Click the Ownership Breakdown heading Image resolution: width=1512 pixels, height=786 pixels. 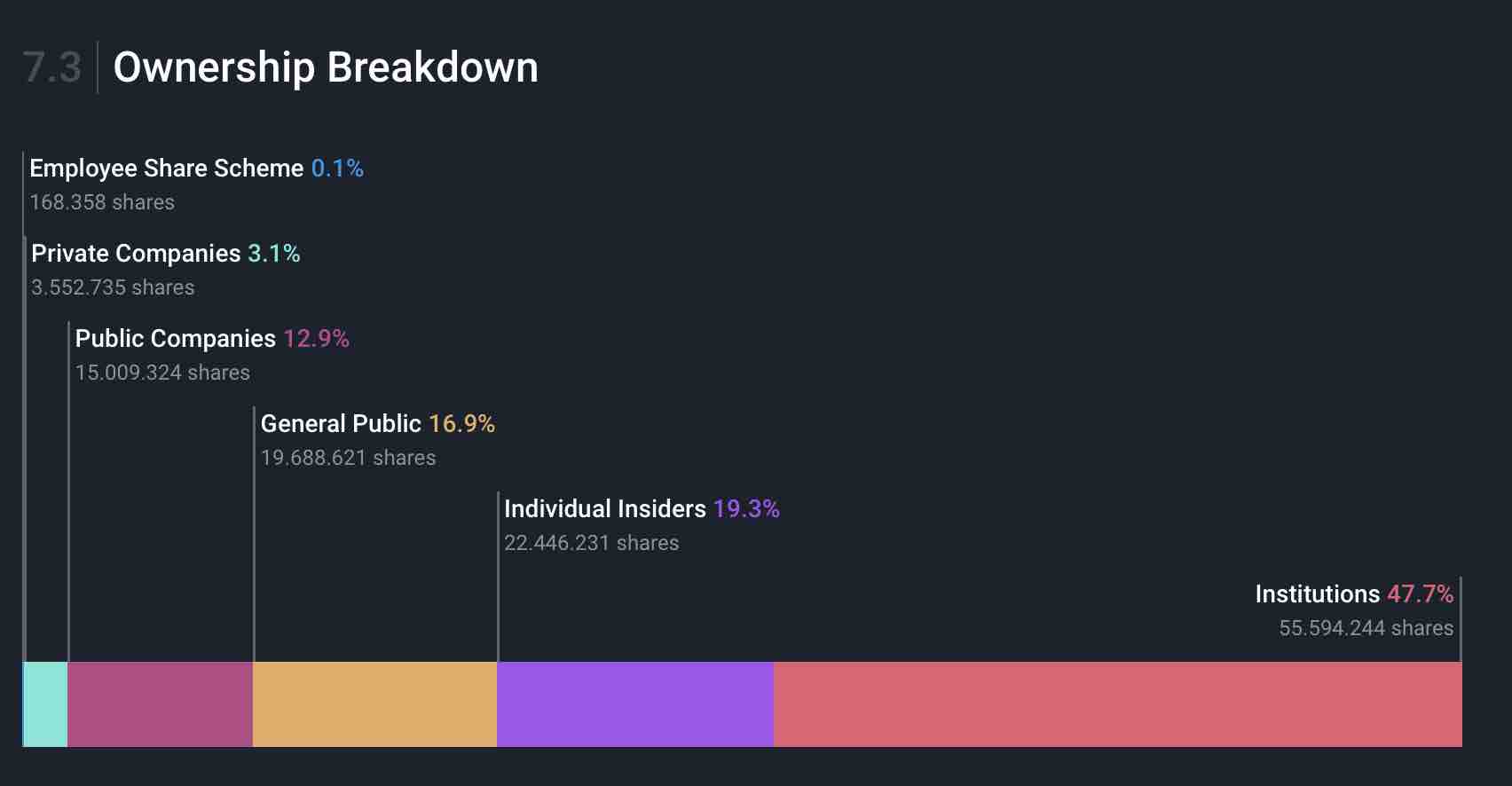pyautogui.click(x=326, y=67)
